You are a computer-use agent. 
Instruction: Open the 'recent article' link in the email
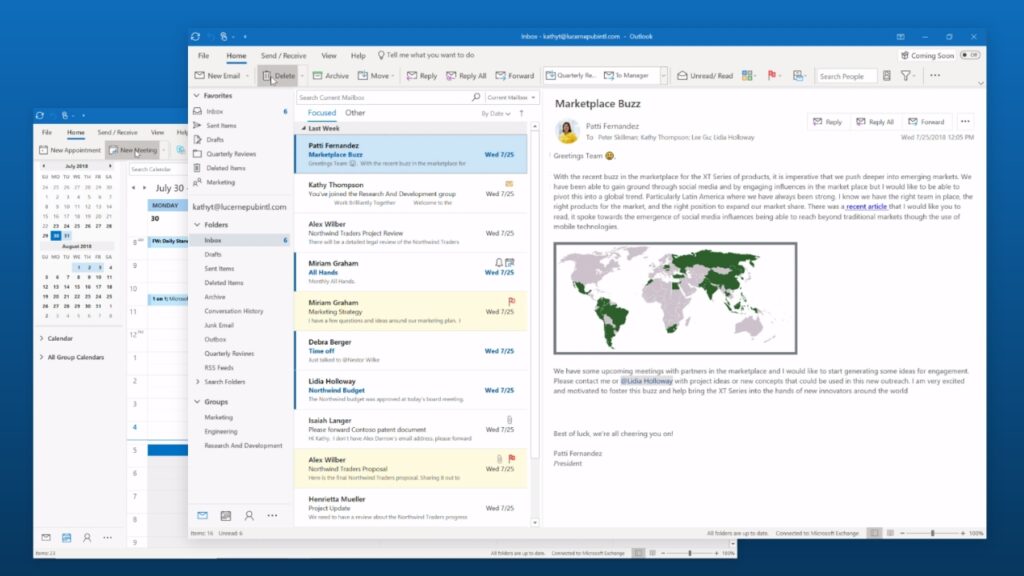click(866, 206)
